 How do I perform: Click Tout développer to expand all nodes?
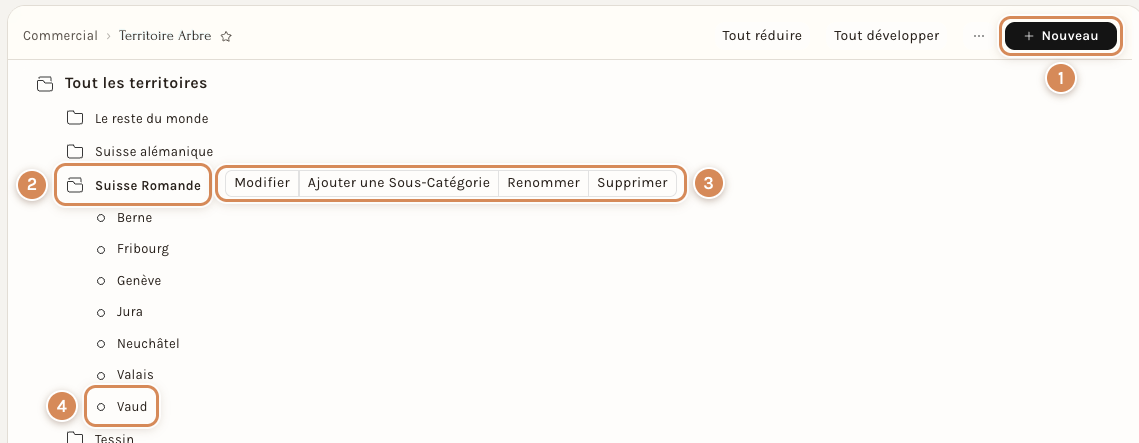click(886, 36)
